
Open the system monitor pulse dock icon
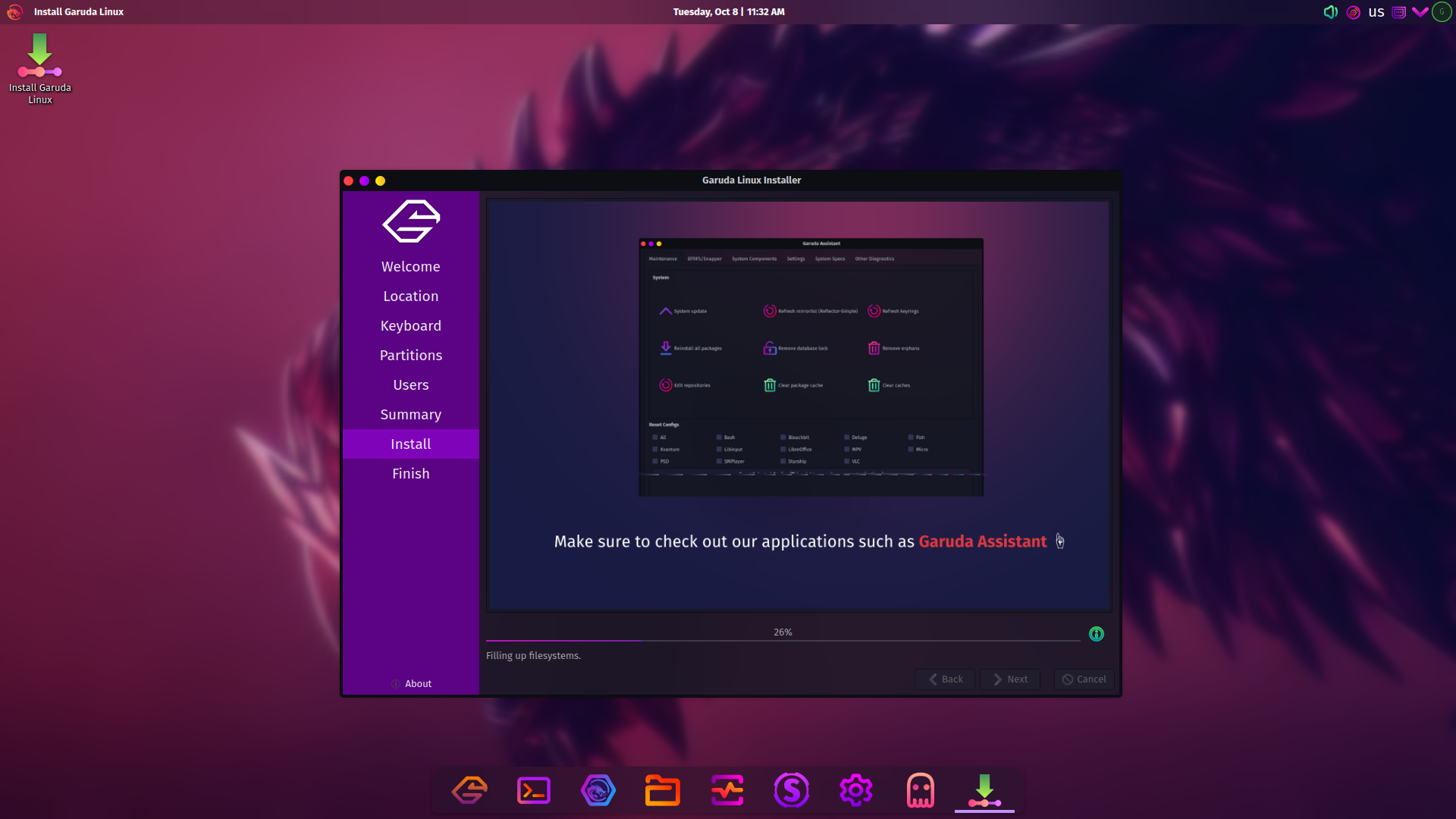click(x=727, y=791)
